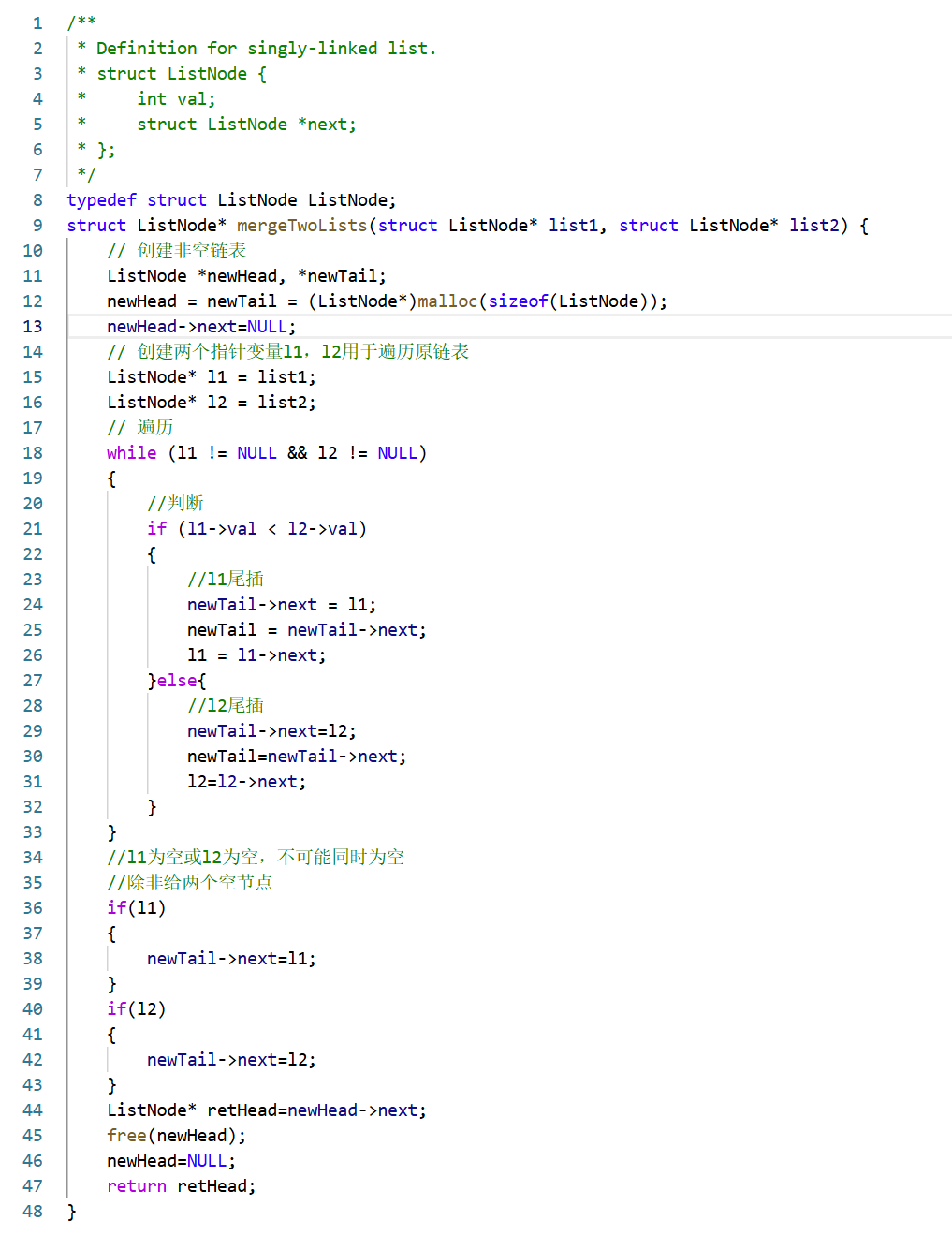The width and height of the screenshot is (952, 1235).
Task: Click 'newTail->next = l1;' on line 24
Action: click(282, 604)
